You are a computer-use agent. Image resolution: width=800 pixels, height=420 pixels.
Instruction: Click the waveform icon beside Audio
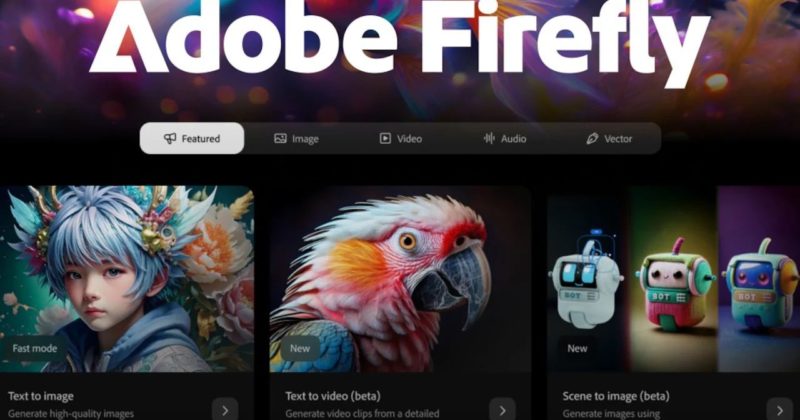coord(489,138)
